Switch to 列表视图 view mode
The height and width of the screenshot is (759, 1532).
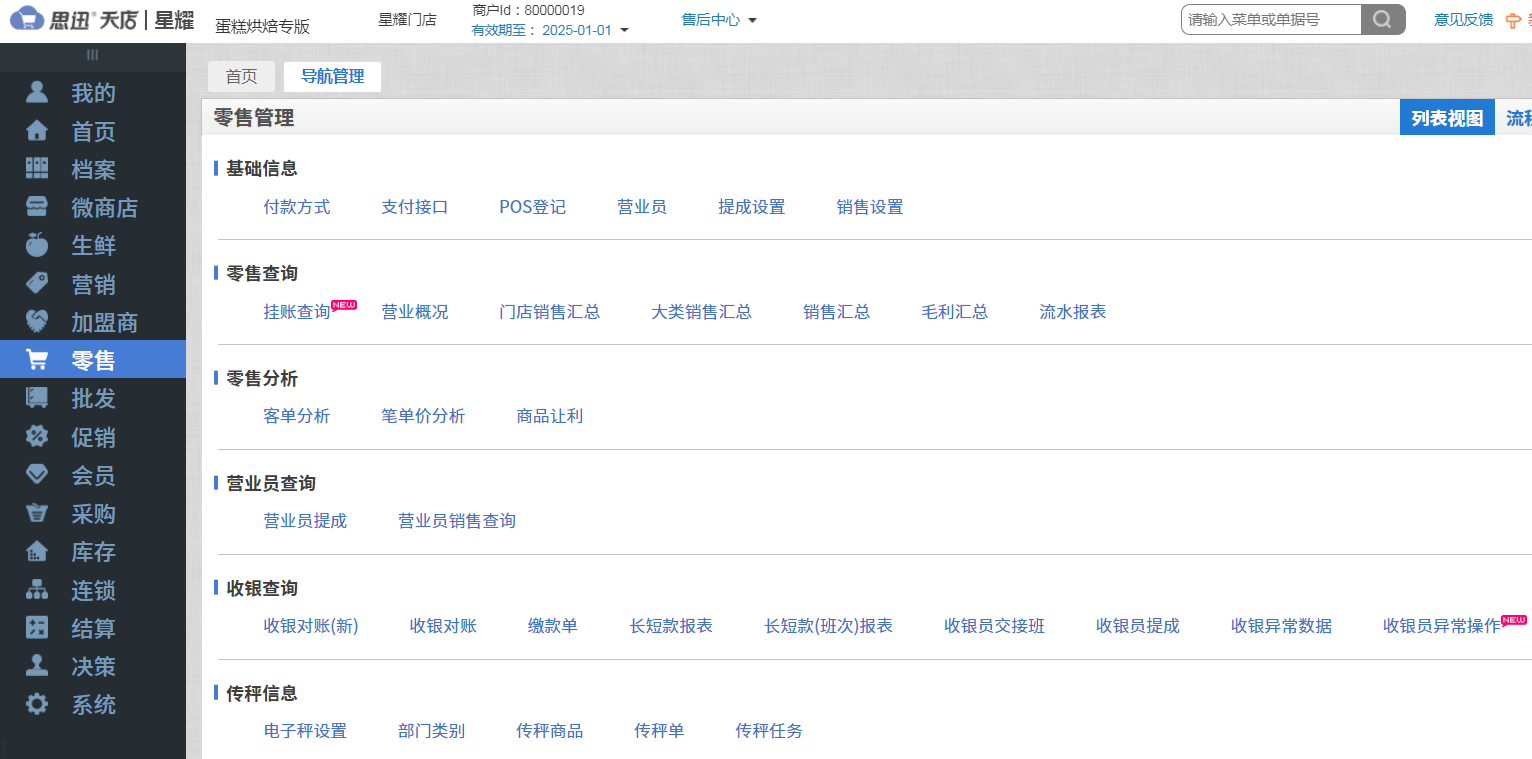tap(1446, 117)
